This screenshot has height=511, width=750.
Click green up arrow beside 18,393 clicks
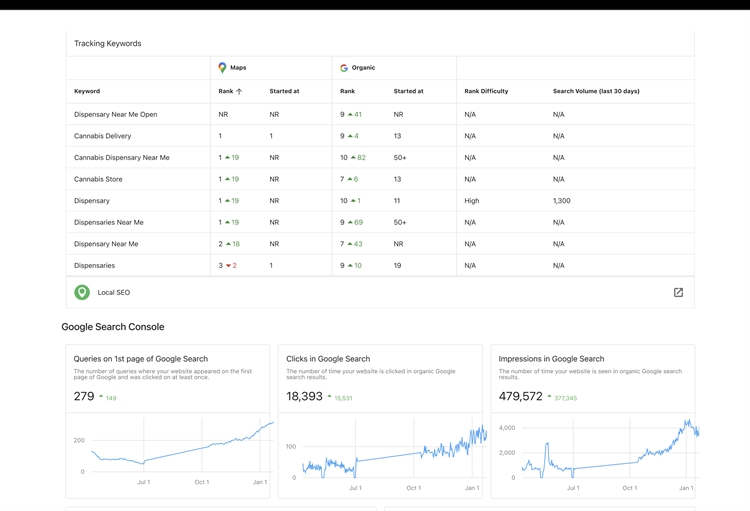(330, 397)
